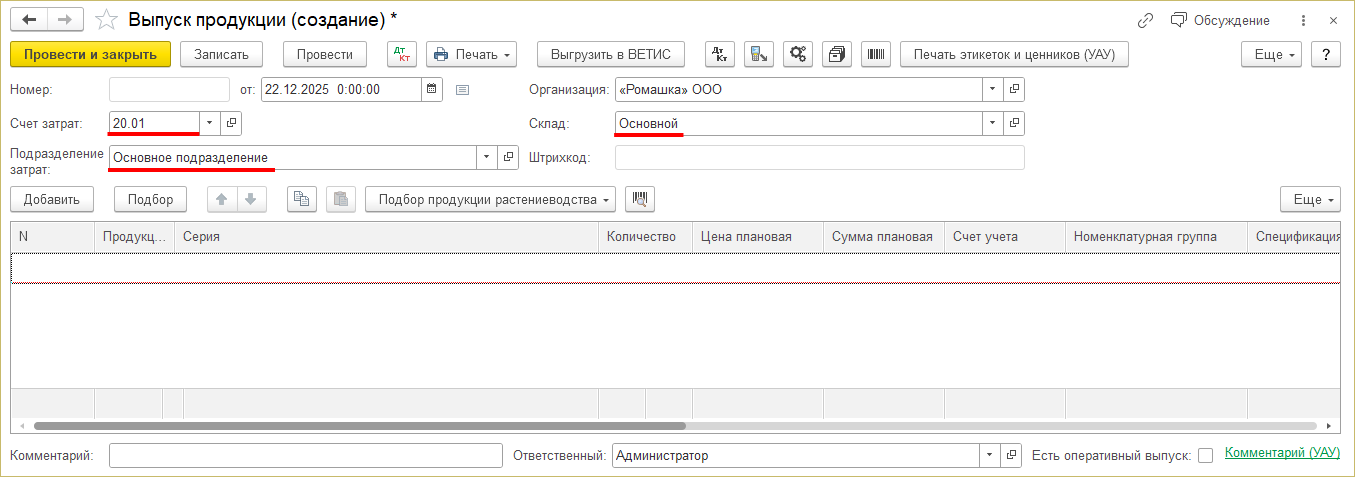This screenshot has height=477, width=1355.
Task: Open the Организация item form
Action: click(x=1014, y=89)
